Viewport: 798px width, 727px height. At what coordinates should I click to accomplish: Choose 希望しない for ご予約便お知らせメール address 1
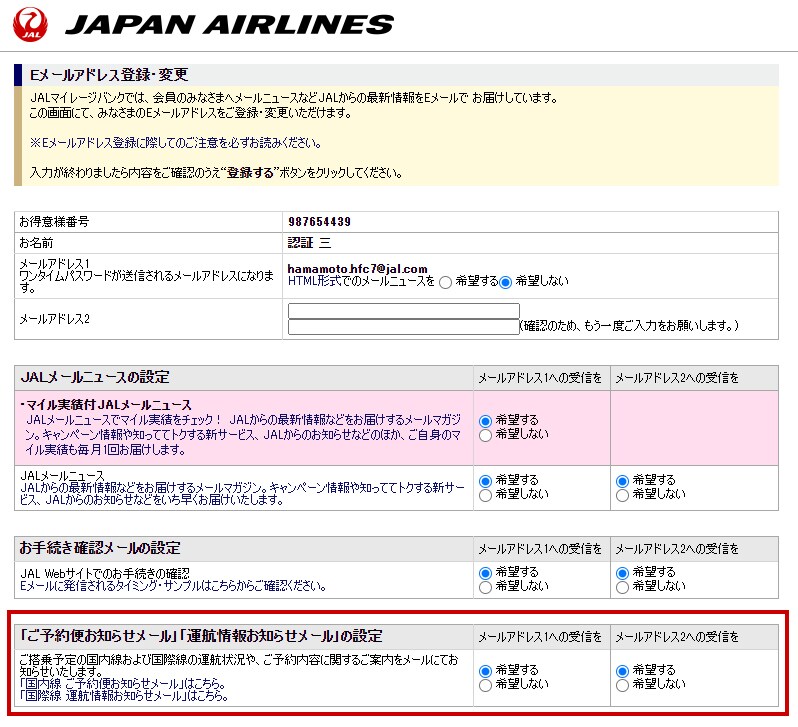pyautogui.click(x=486, y=684)
